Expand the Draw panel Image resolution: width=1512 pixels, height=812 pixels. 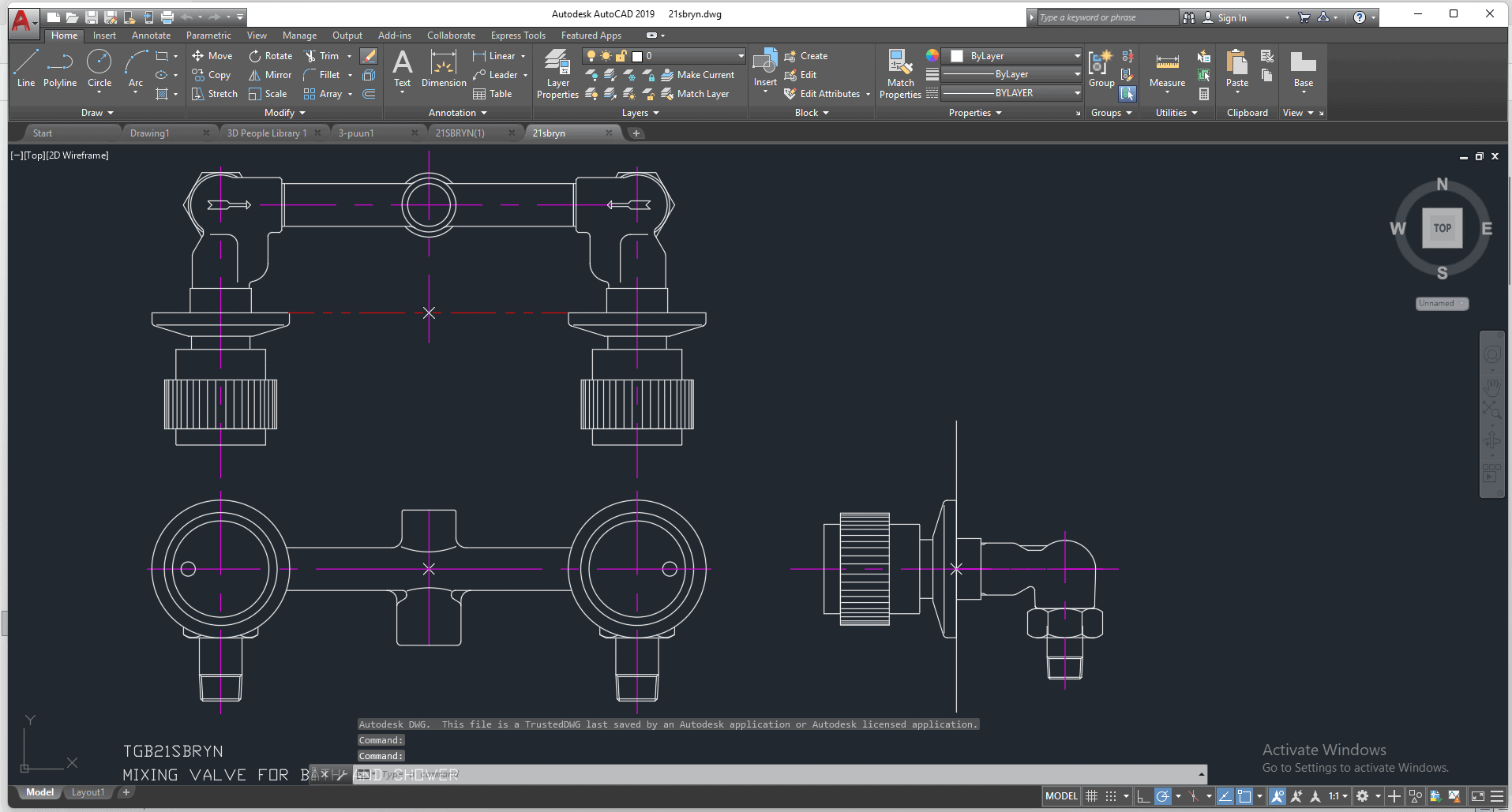[x=97, y=113]
